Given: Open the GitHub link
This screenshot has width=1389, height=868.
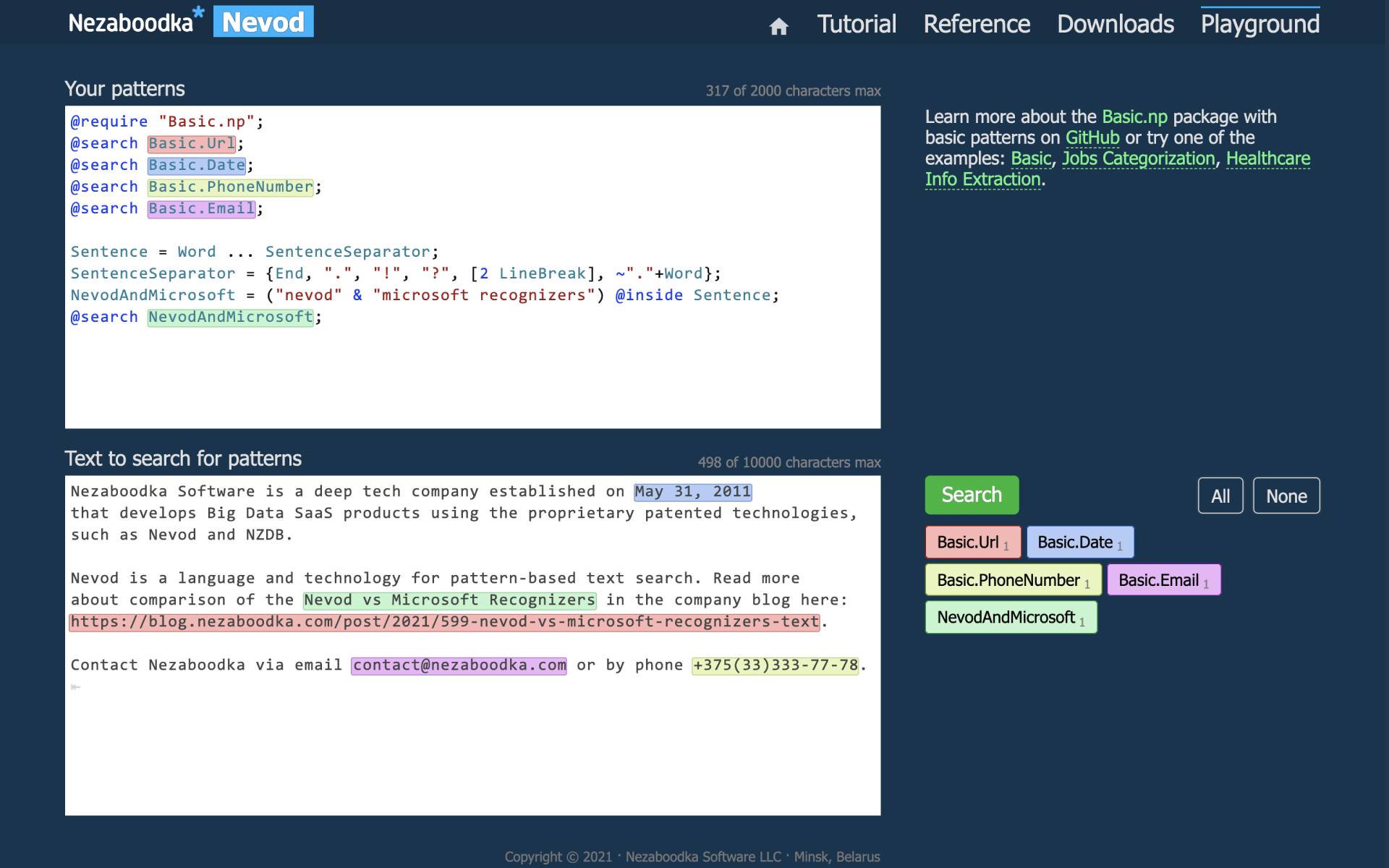Looking at the screenshot, I should [1092, 137].
